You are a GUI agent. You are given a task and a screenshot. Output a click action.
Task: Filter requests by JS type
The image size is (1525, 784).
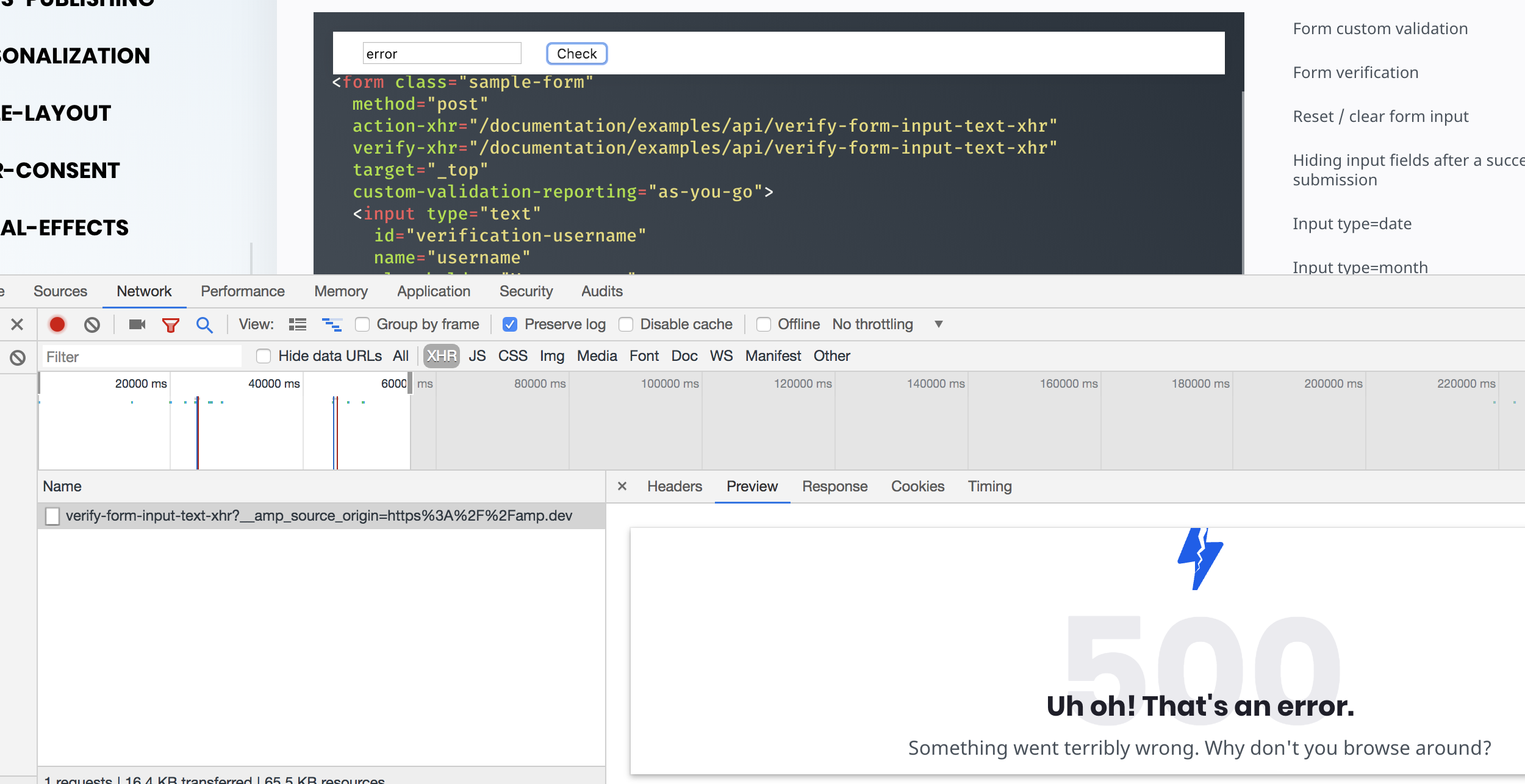coord(478,355)
